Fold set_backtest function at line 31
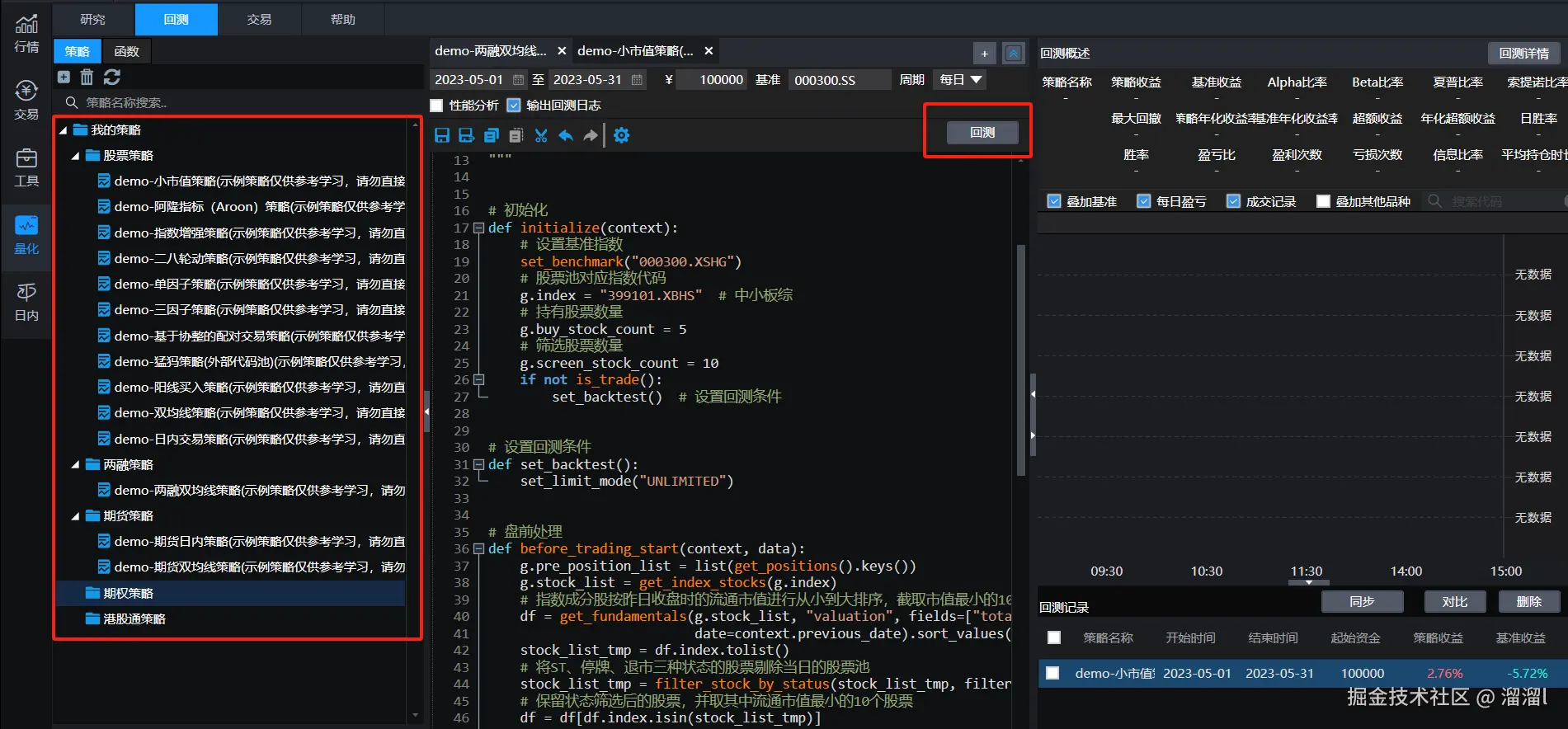The height and width of the screenshot is (729, 1568). (478, 465)
